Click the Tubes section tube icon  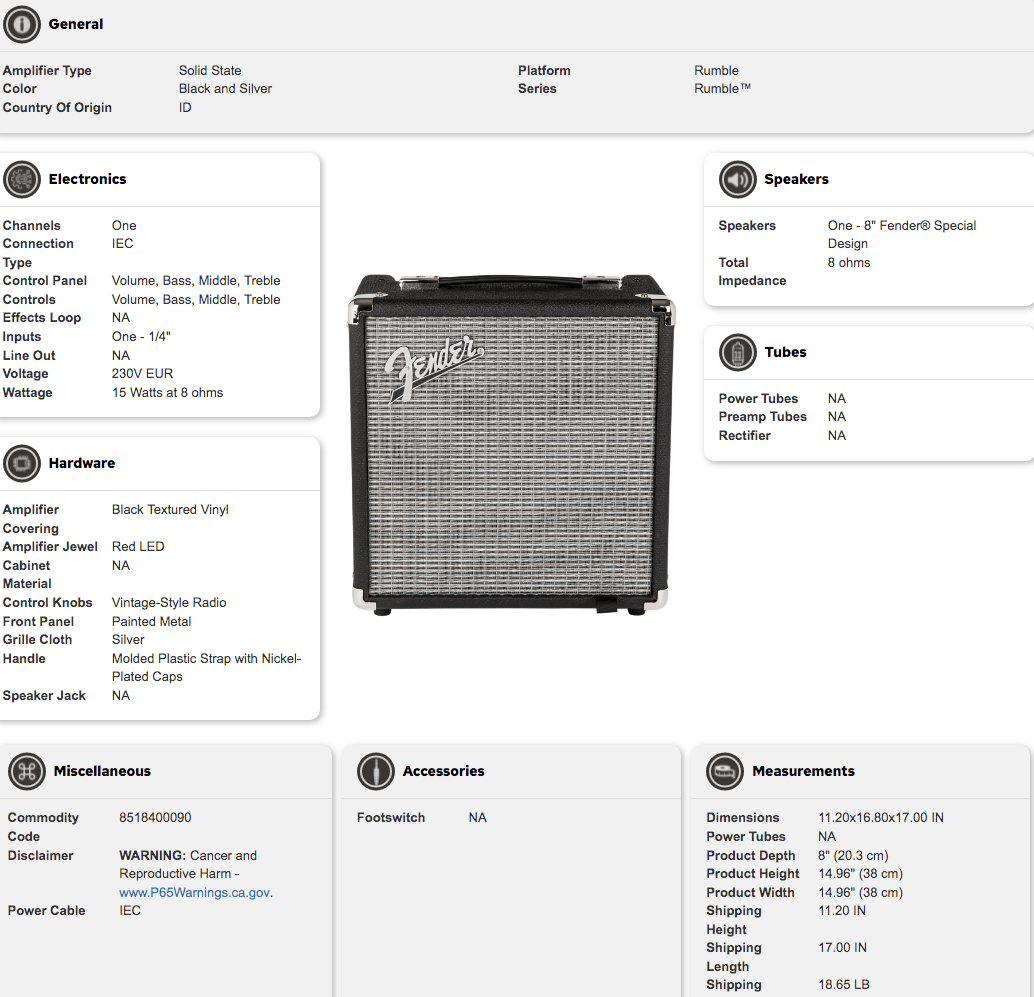[737, 352]
